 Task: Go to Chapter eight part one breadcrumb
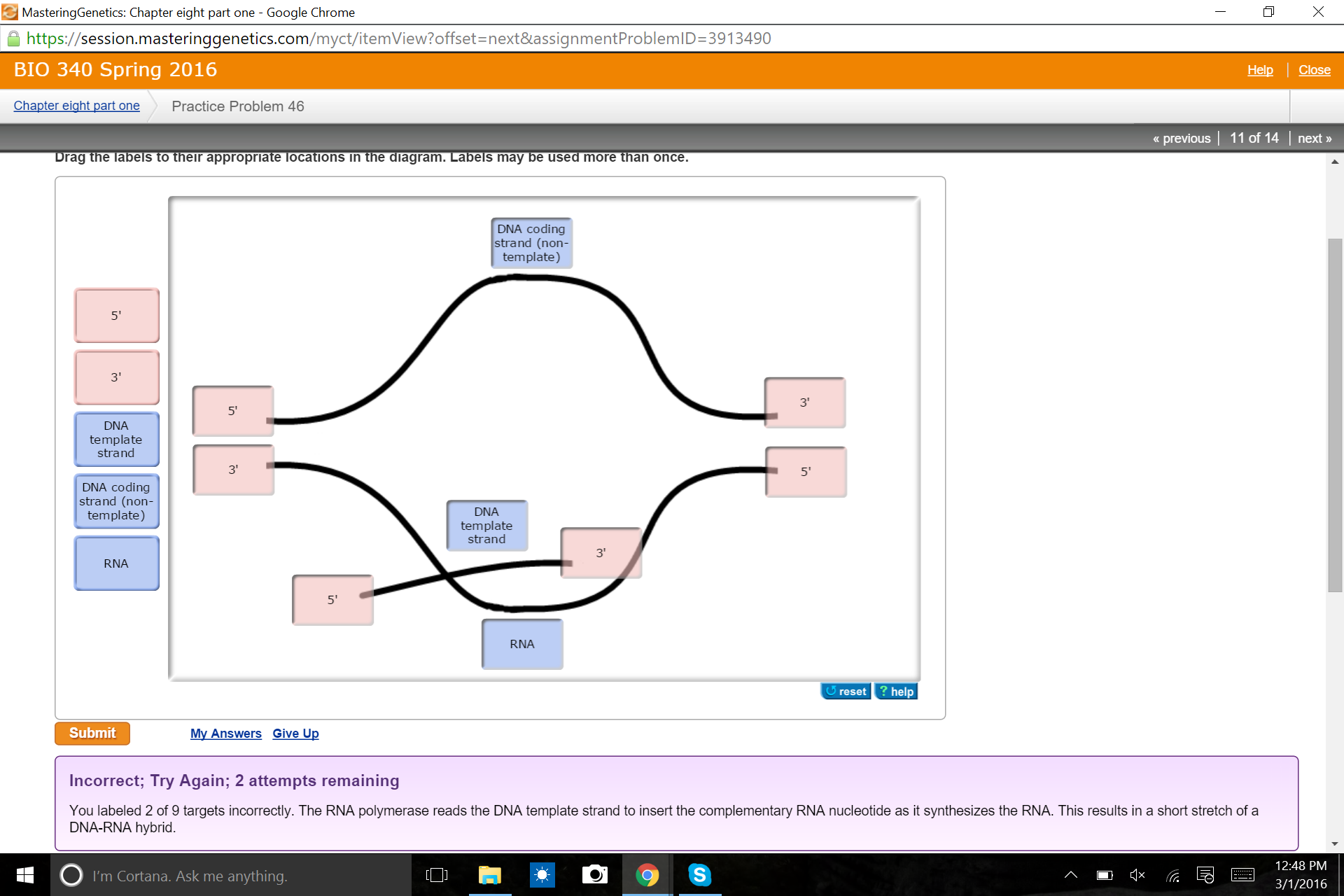point(76,106)
